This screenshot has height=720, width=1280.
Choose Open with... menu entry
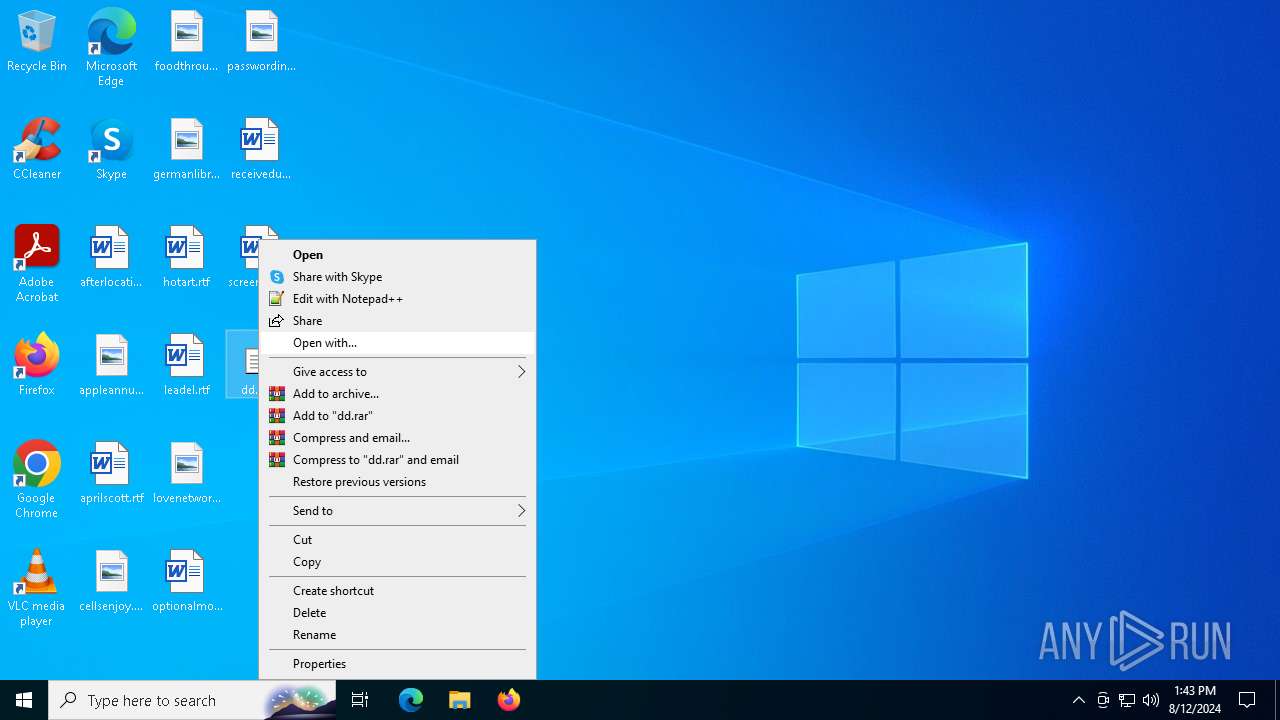[x=397, y=343]
